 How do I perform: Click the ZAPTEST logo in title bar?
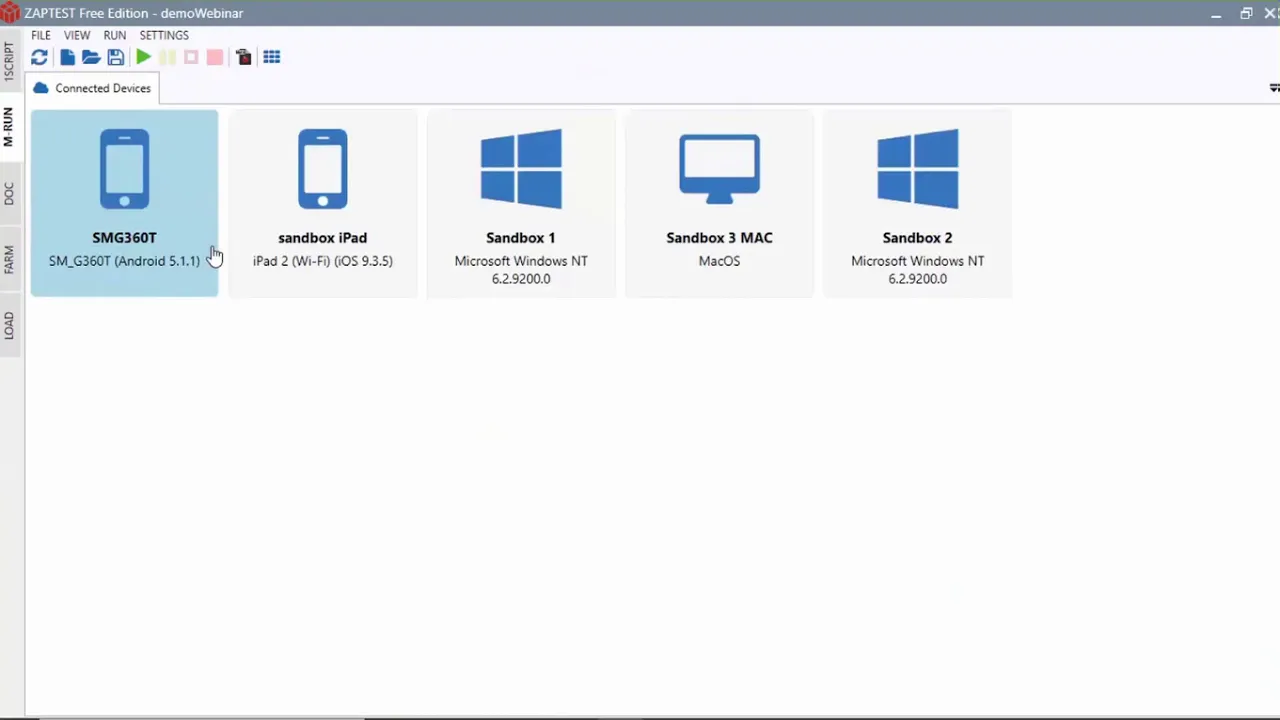click(x=10, y=13)
